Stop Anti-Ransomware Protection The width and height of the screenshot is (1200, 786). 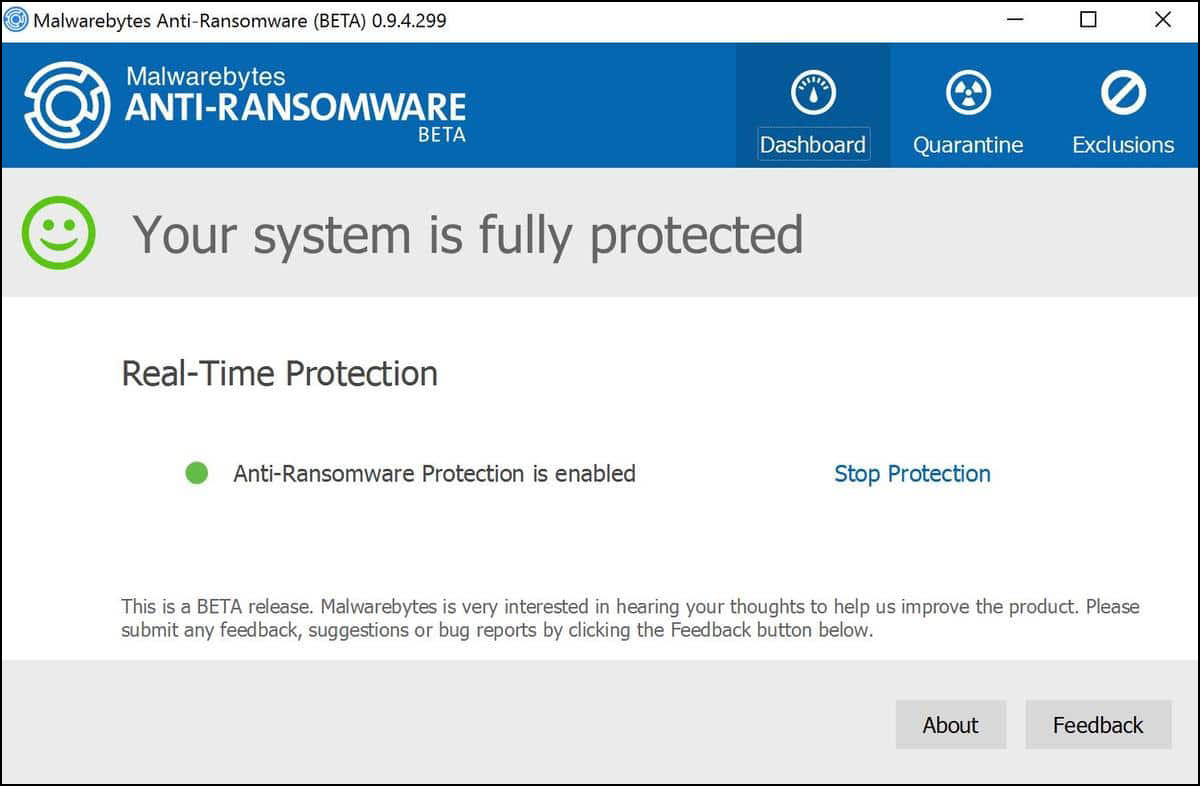[912, 473]
